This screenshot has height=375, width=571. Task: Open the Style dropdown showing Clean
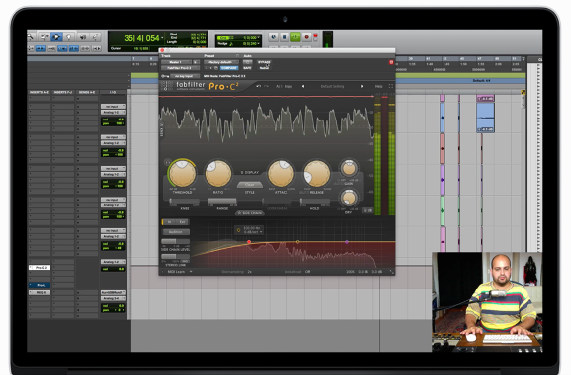point(250,185)
